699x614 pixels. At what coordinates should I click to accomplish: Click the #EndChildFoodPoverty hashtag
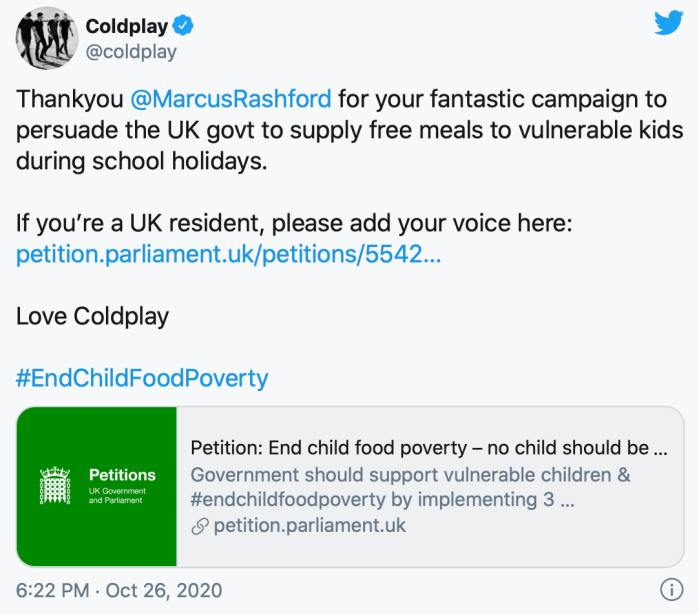pyautogui.click(x=142, y=378)
